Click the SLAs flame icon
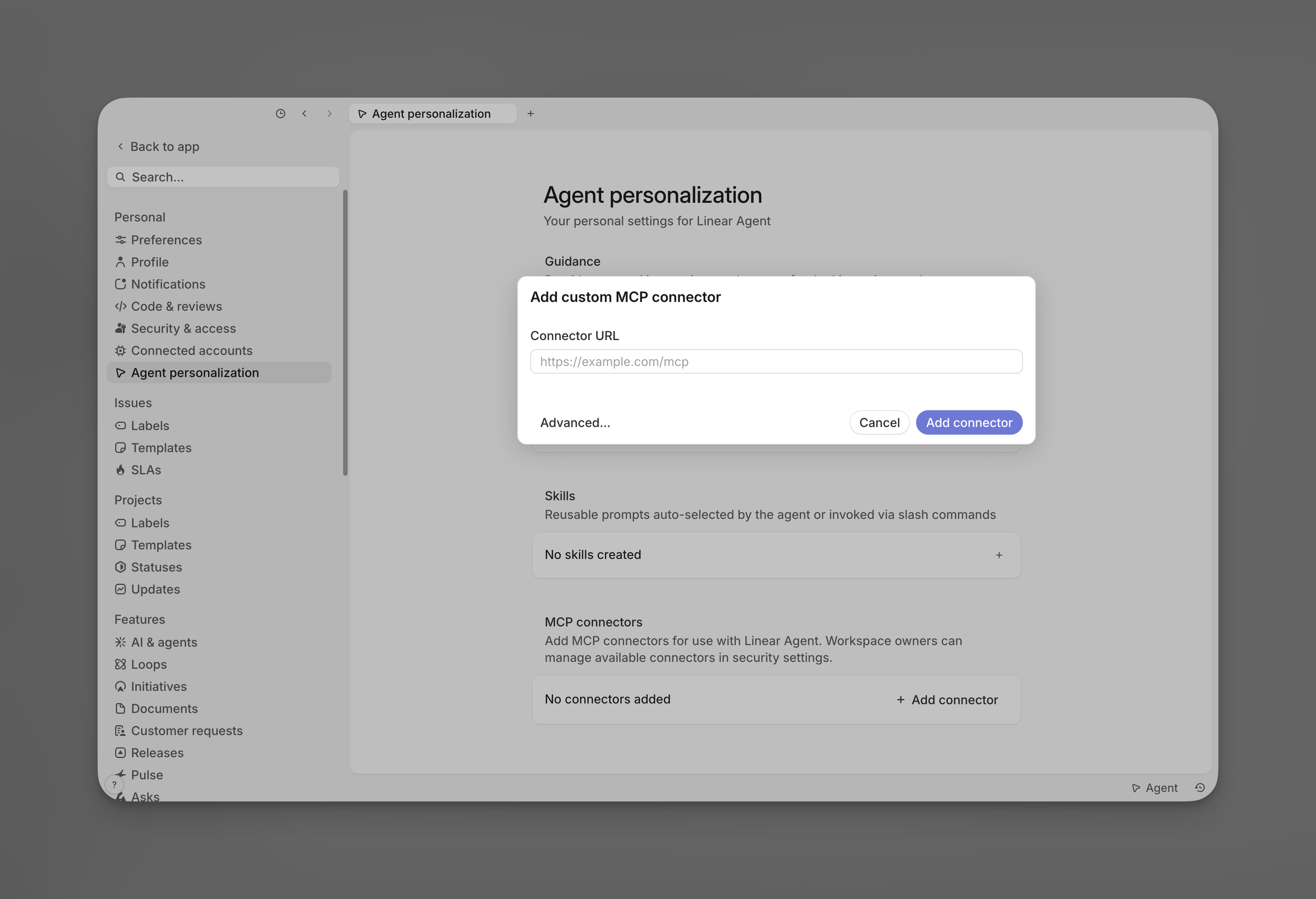 click(120, 470)
